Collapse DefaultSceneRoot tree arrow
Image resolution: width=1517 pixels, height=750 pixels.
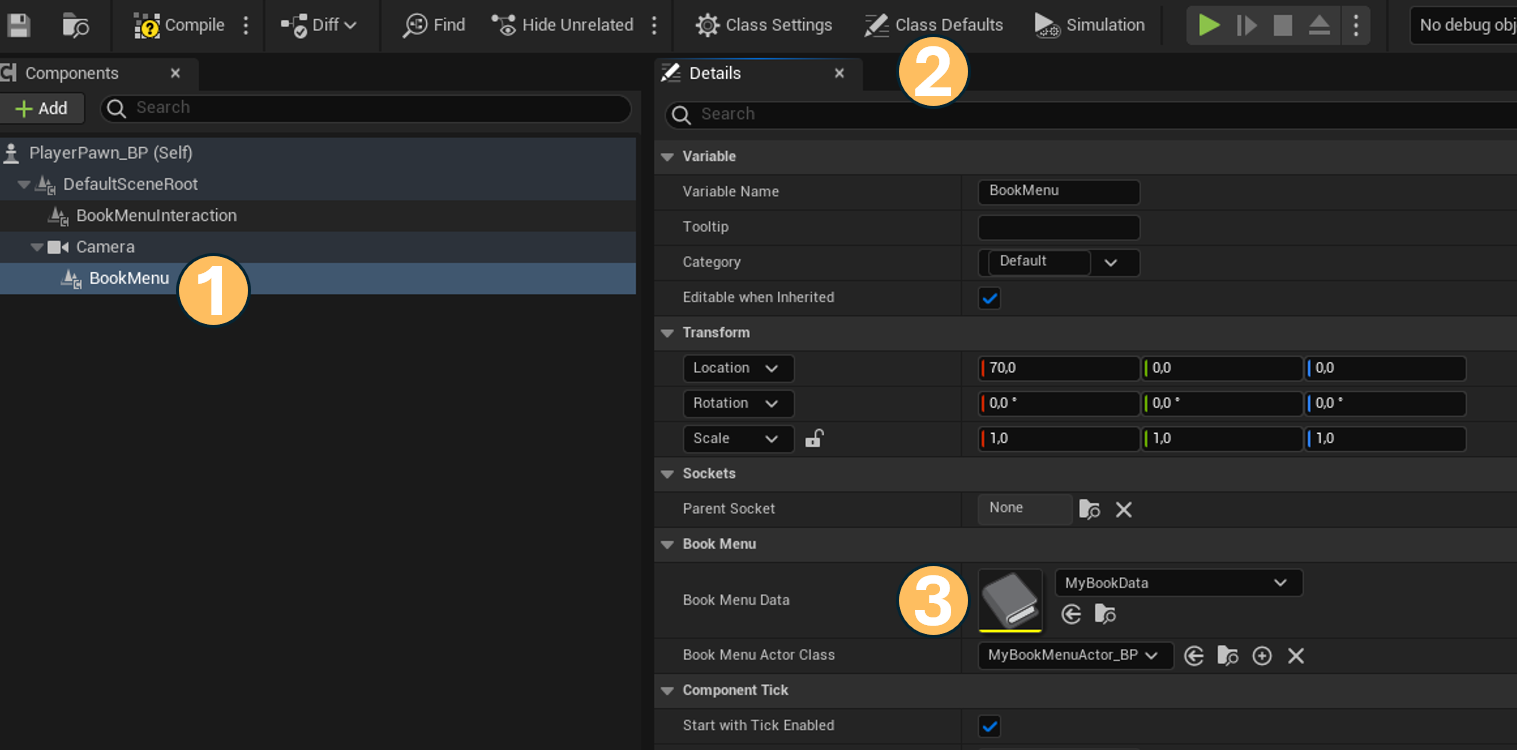coord(24,185)
